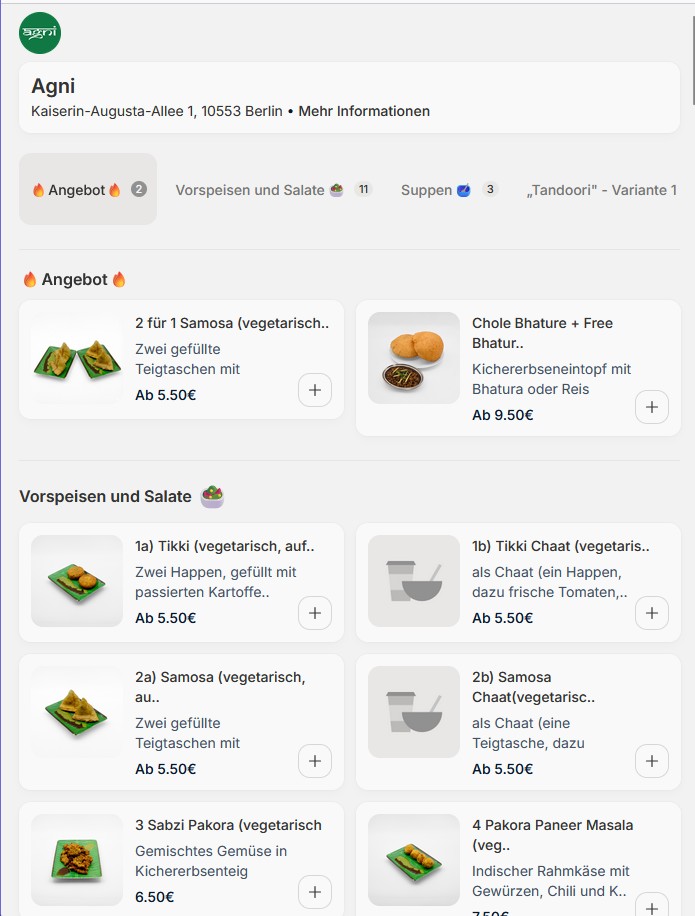Add 1a) Tikki to the order
This screenshot has height=916, width=695.
[x=315, y=613]
